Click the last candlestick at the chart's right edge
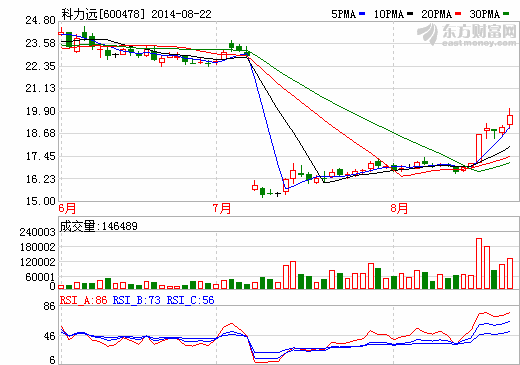 tap(510, 117)
